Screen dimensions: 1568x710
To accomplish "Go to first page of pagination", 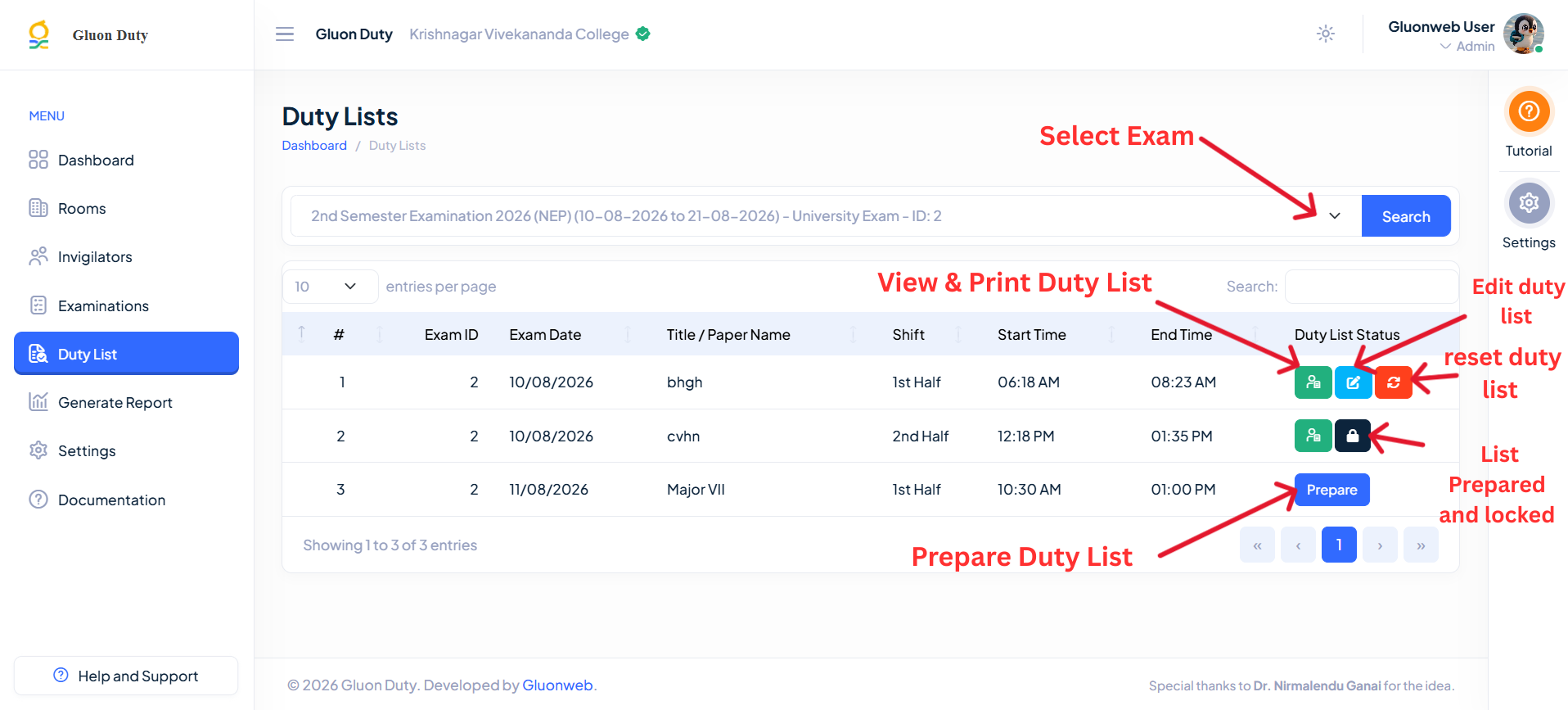I will pyautogui.click(x=1257, y=545).
